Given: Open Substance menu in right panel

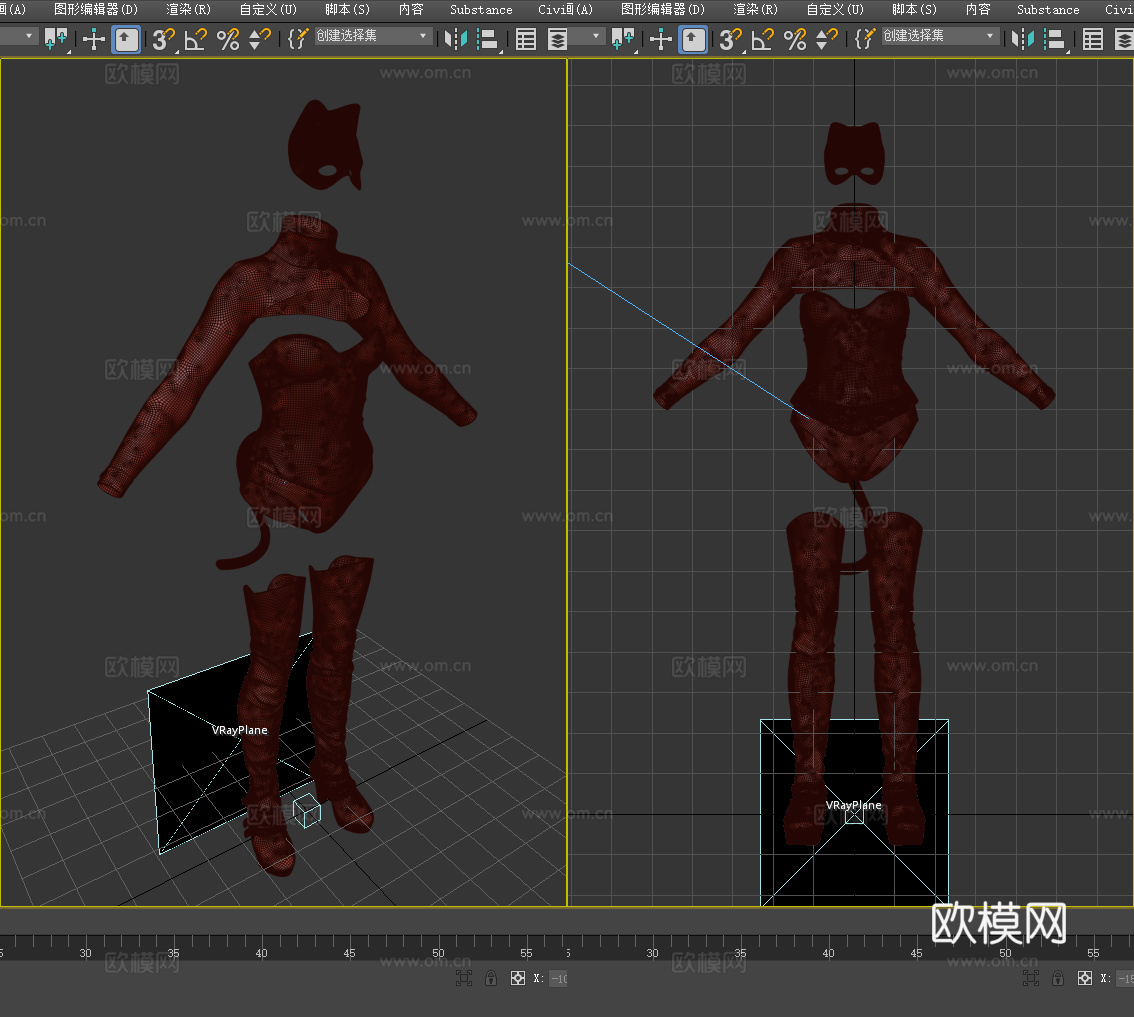Looking at the screenshot, I should pyautogui.click(x=1048, y=9).
